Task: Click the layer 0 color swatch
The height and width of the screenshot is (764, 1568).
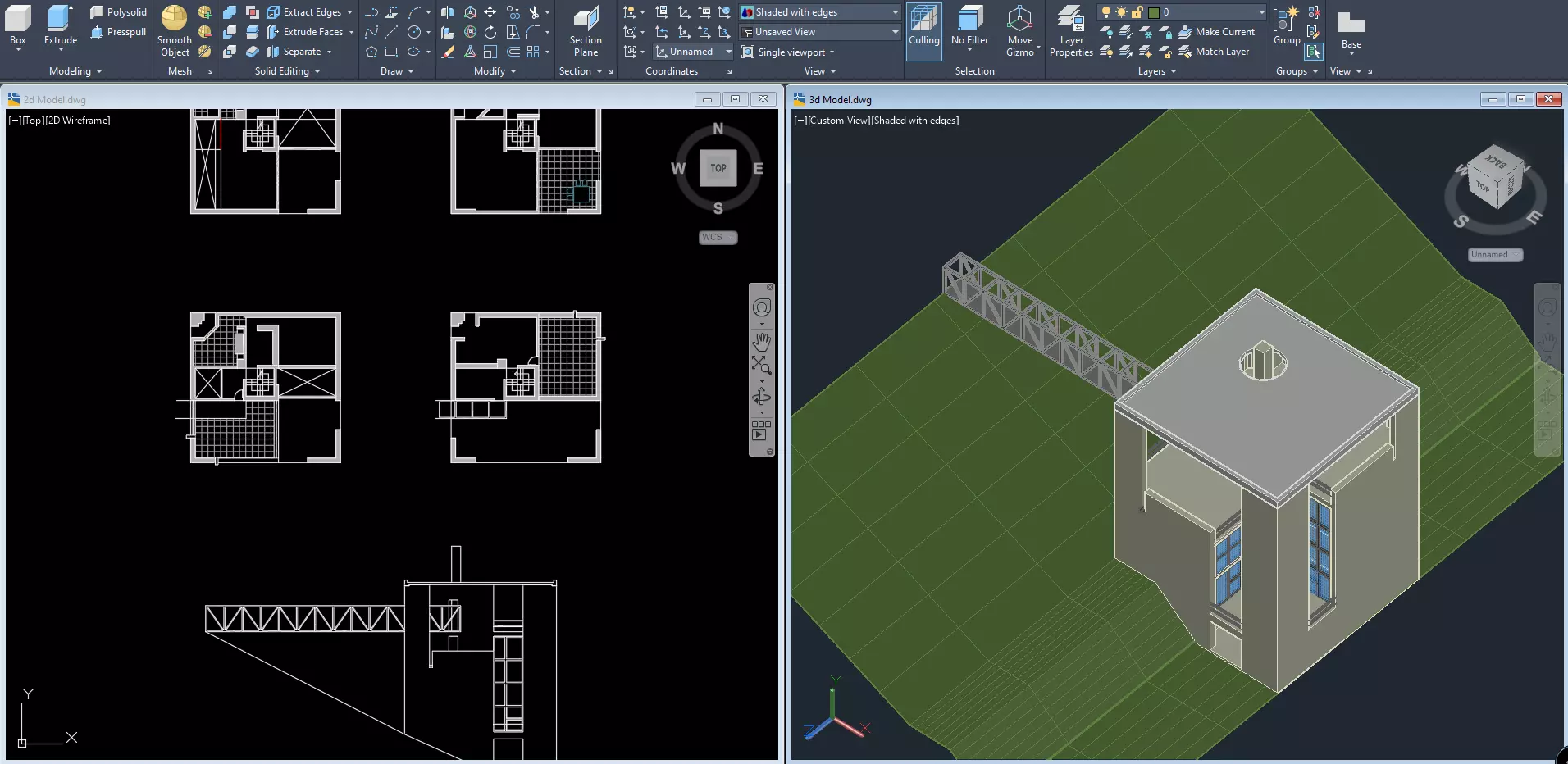Action: tap(1154, 12)
